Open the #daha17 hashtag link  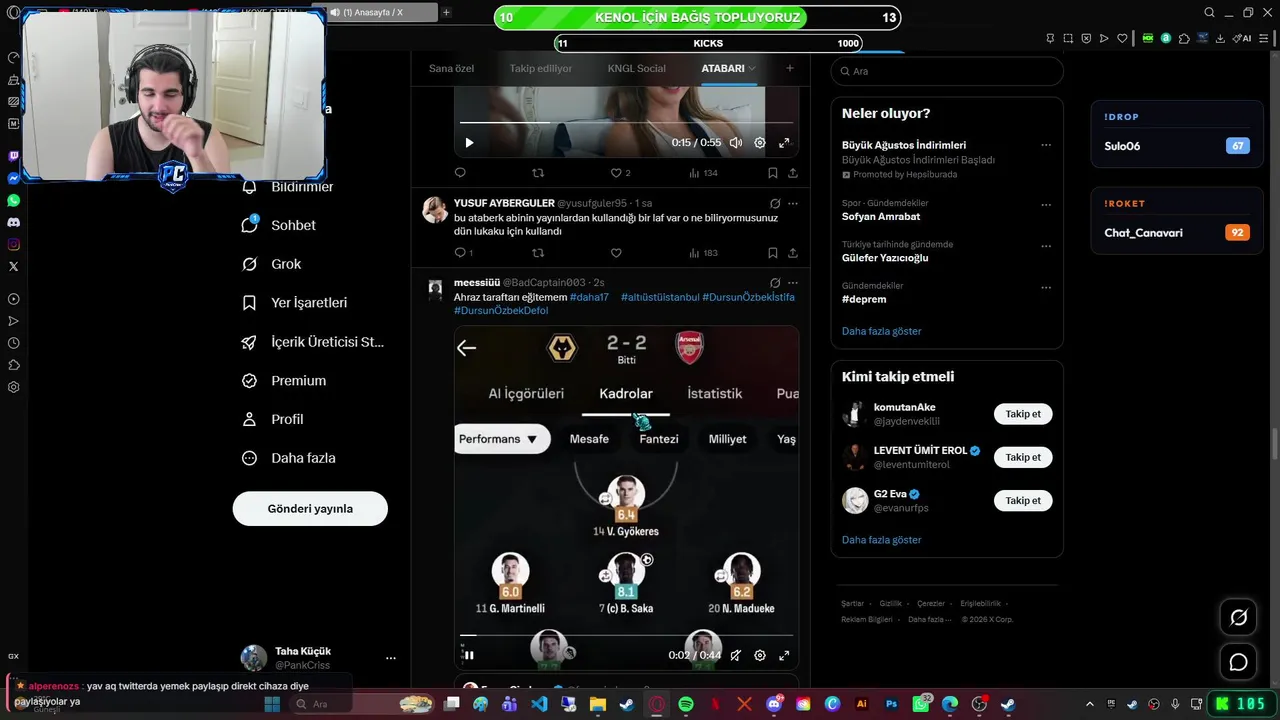(x=589, y=297)
